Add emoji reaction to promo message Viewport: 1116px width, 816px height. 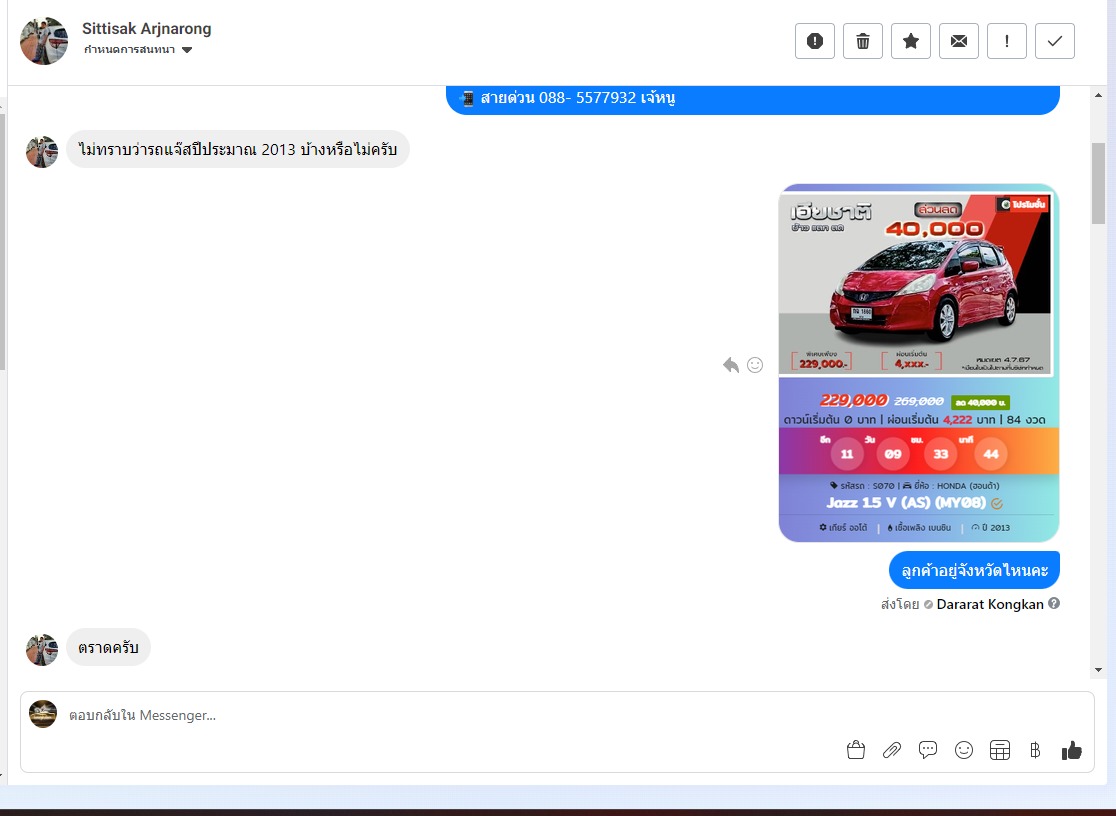(x=755, y=365)
